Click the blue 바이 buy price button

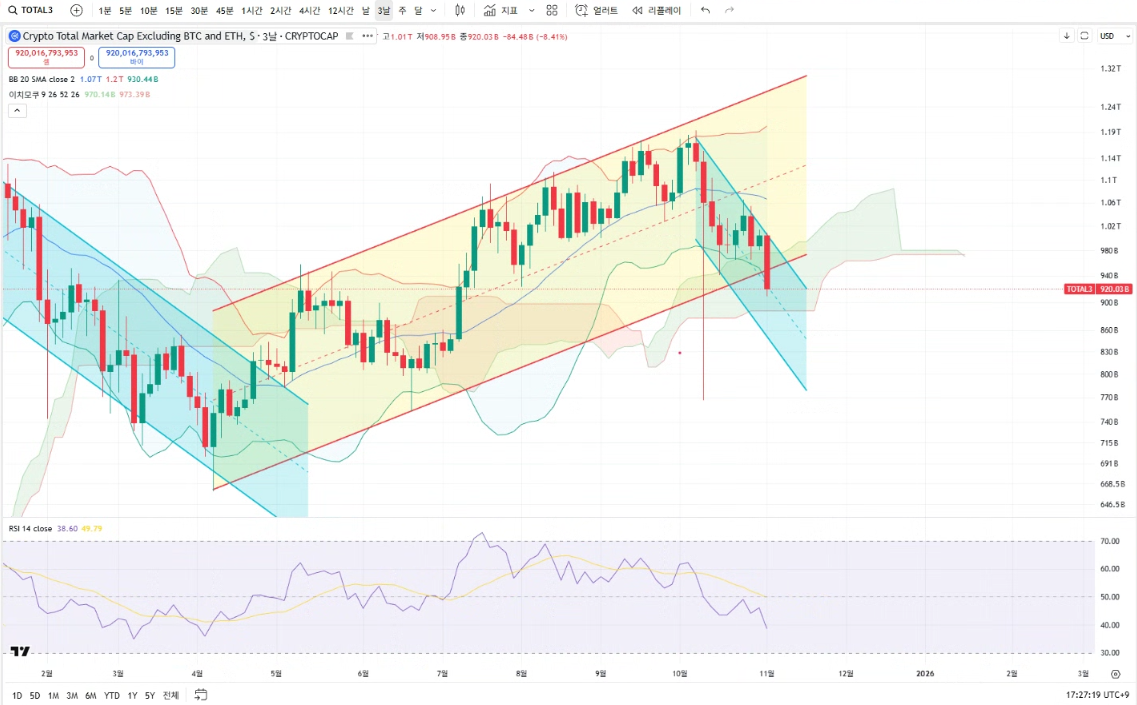coord(136,57)
